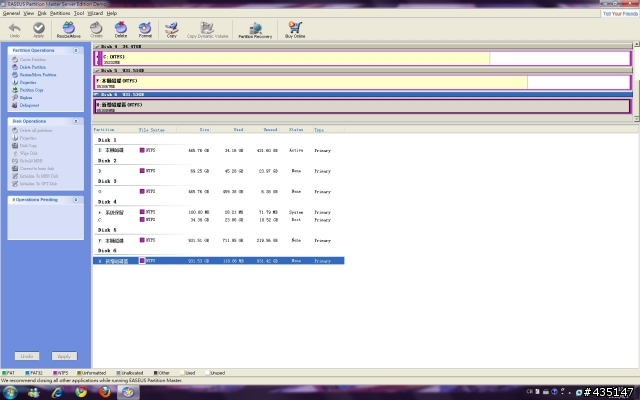
Task: Click the Defragment sidebar icon
Action: pos(15,105)
